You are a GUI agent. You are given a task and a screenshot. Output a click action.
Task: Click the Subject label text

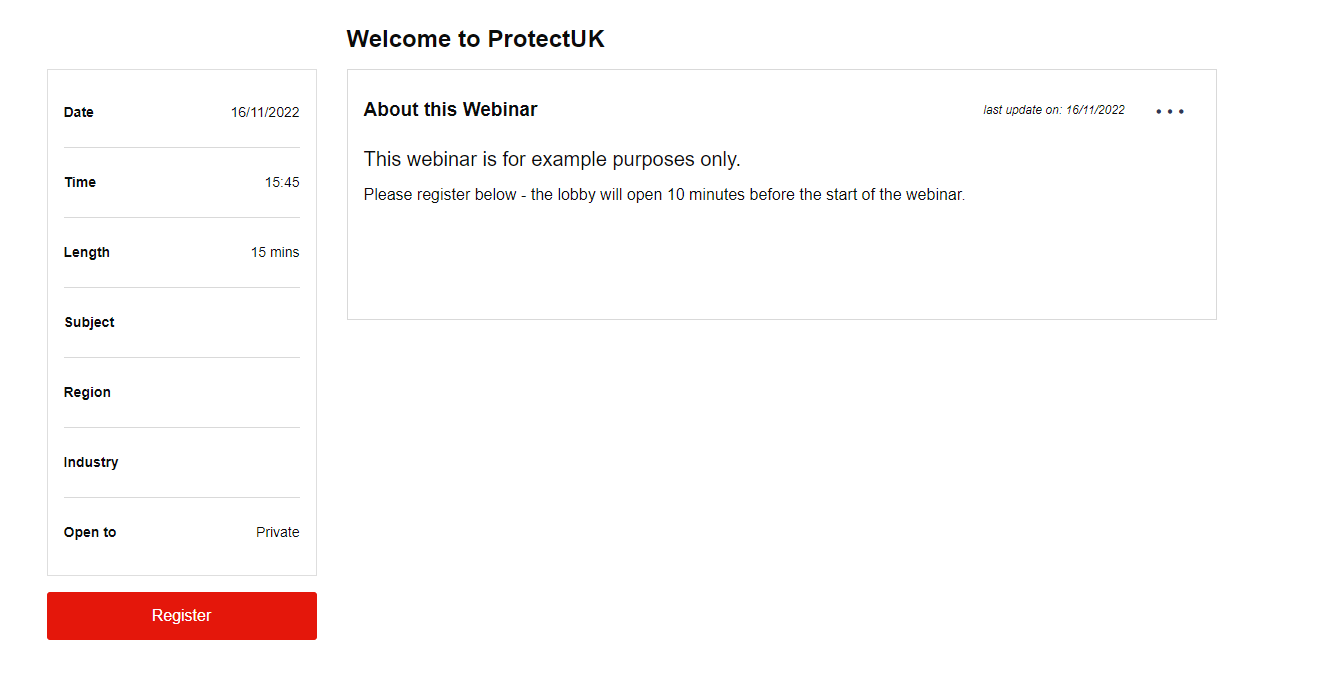point(89,322)
